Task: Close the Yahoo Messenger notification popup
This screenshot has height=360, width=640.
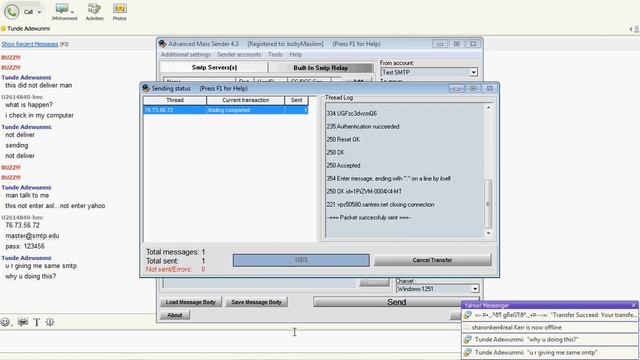Action: (x=633, y=305)
